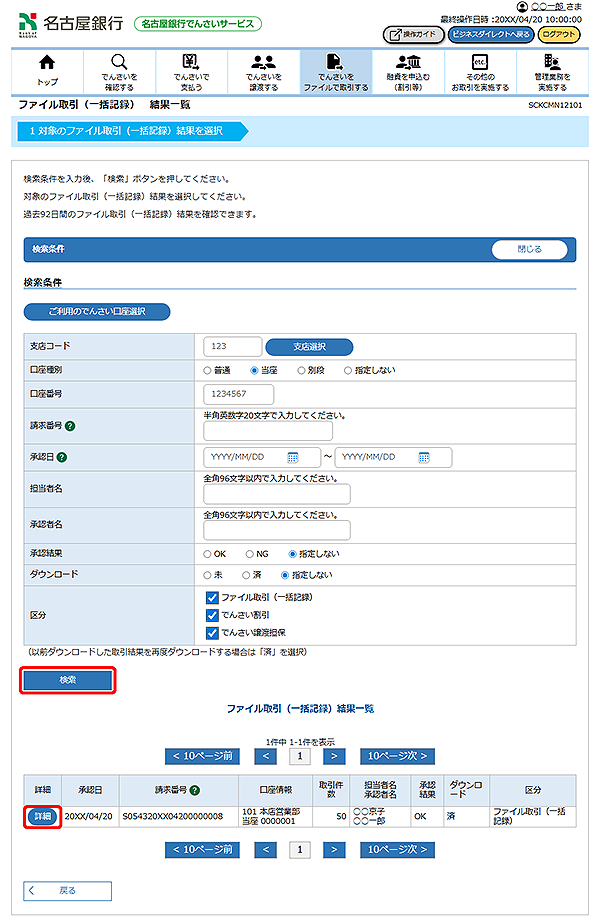
Task: Click help icon beside 請求番号 field label
Action: pos(71,425)
